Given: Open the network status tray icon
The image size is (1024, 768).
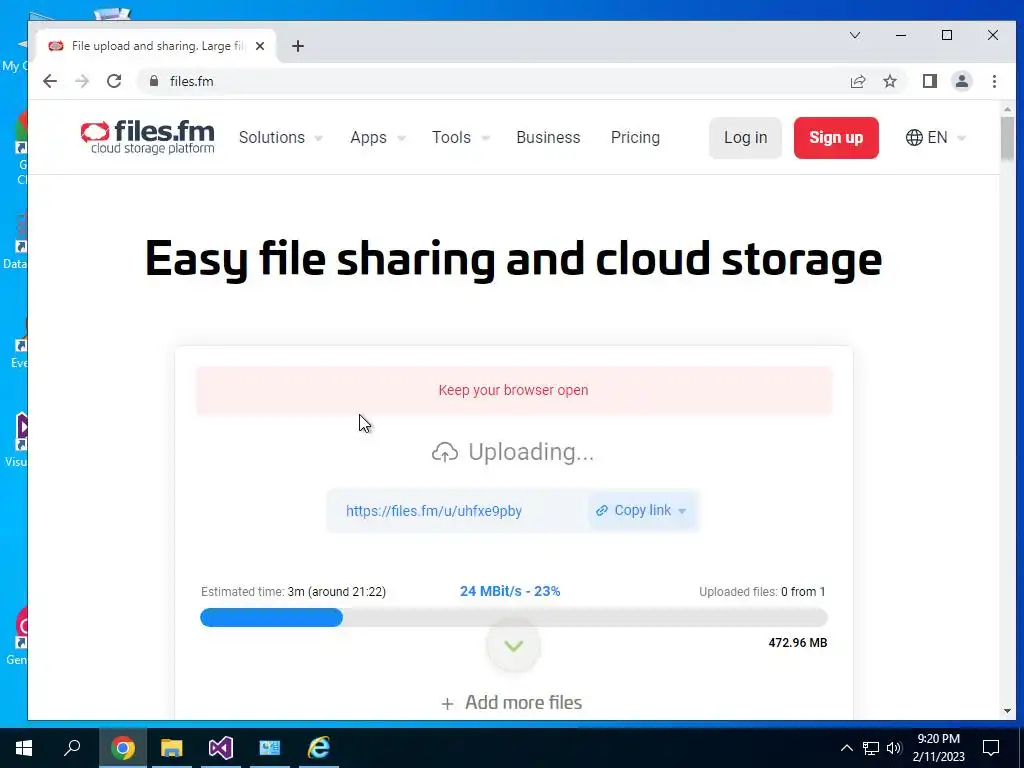Looking at the screenshot, I should point(871,748).
